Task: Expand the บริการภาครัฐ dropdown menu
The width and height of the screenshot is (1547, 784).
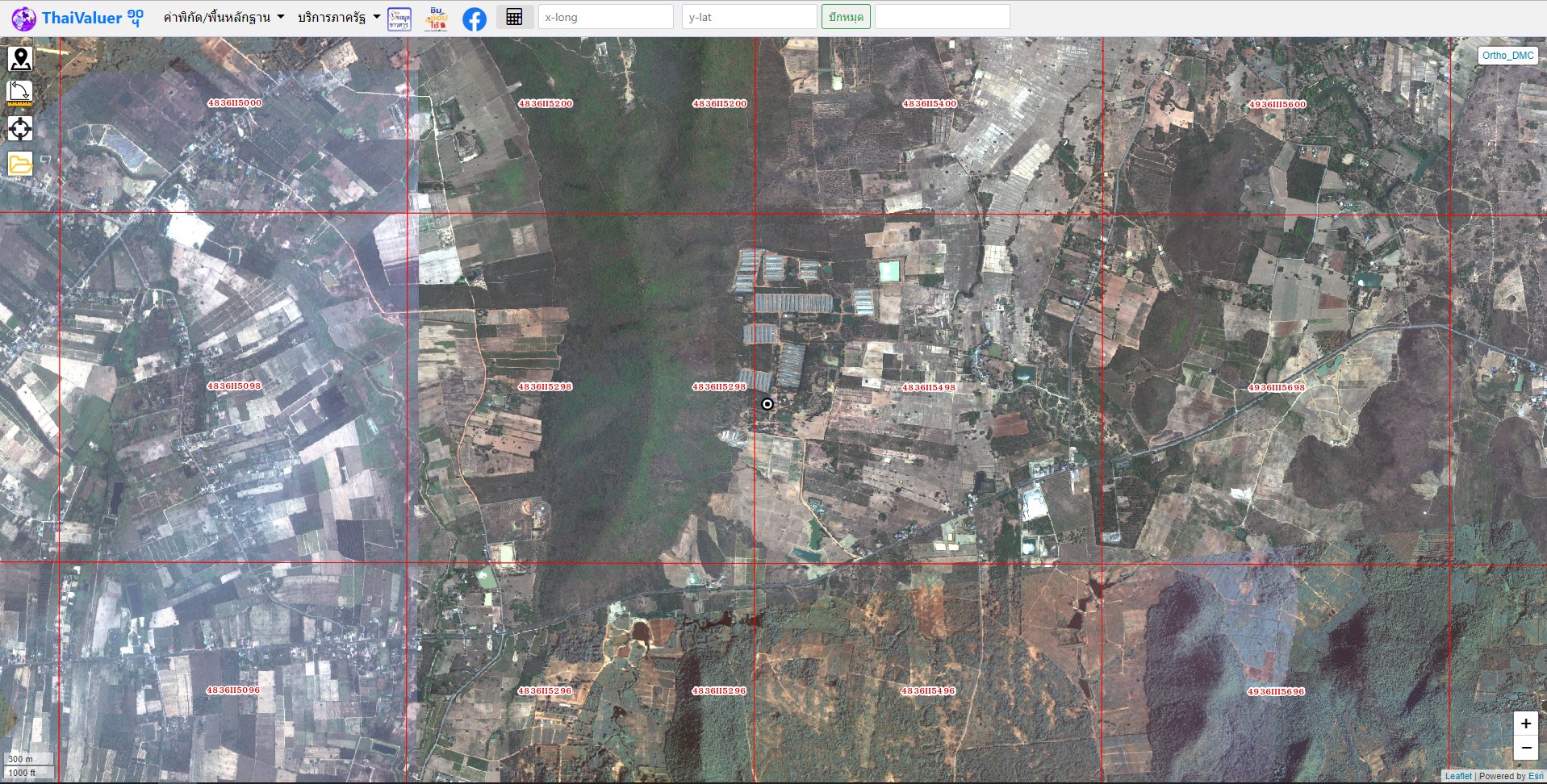Action: tap(338, 17)
